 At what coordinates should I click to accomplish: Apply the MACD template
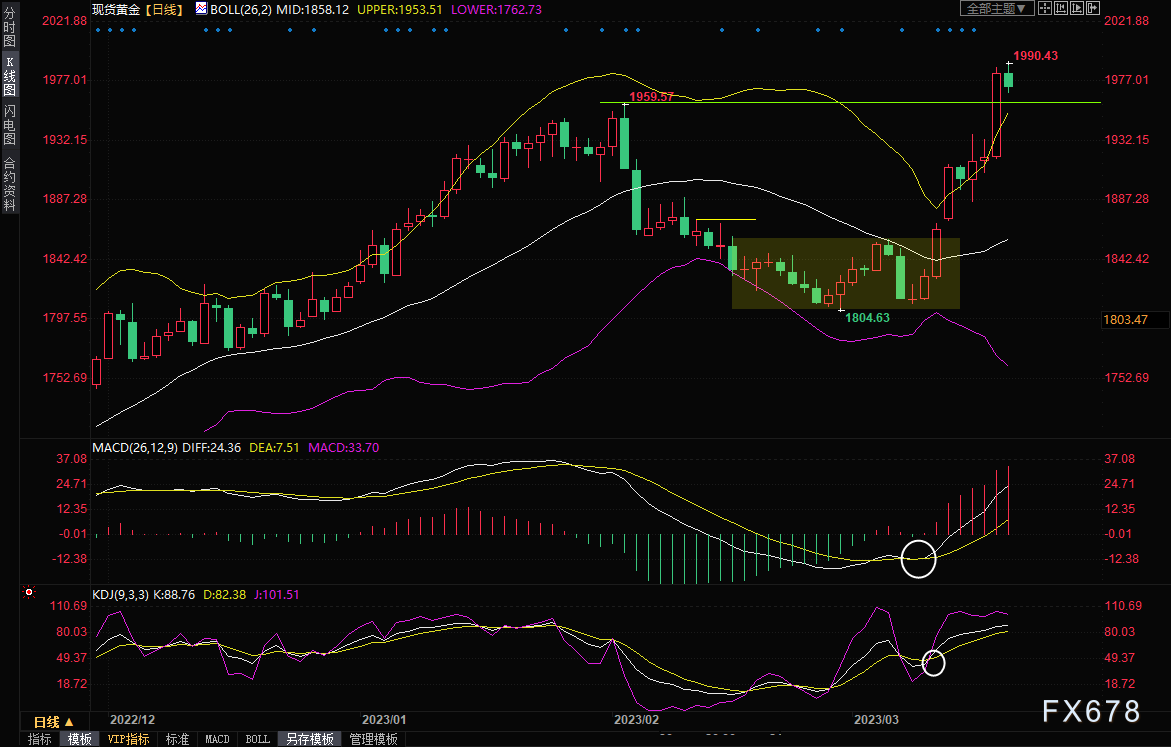[x=217, y=739]
